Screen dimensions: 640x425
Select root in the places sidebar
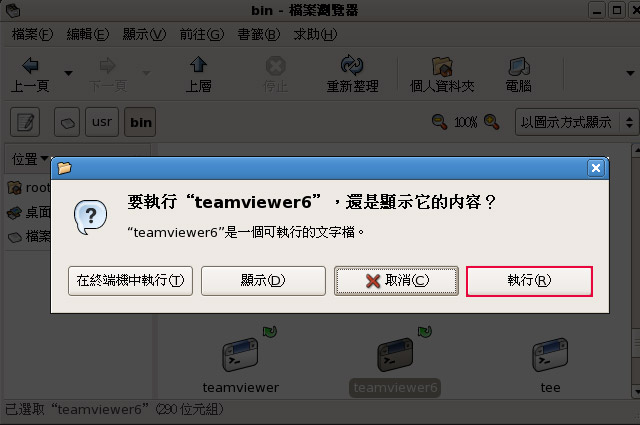pos(29,188)
